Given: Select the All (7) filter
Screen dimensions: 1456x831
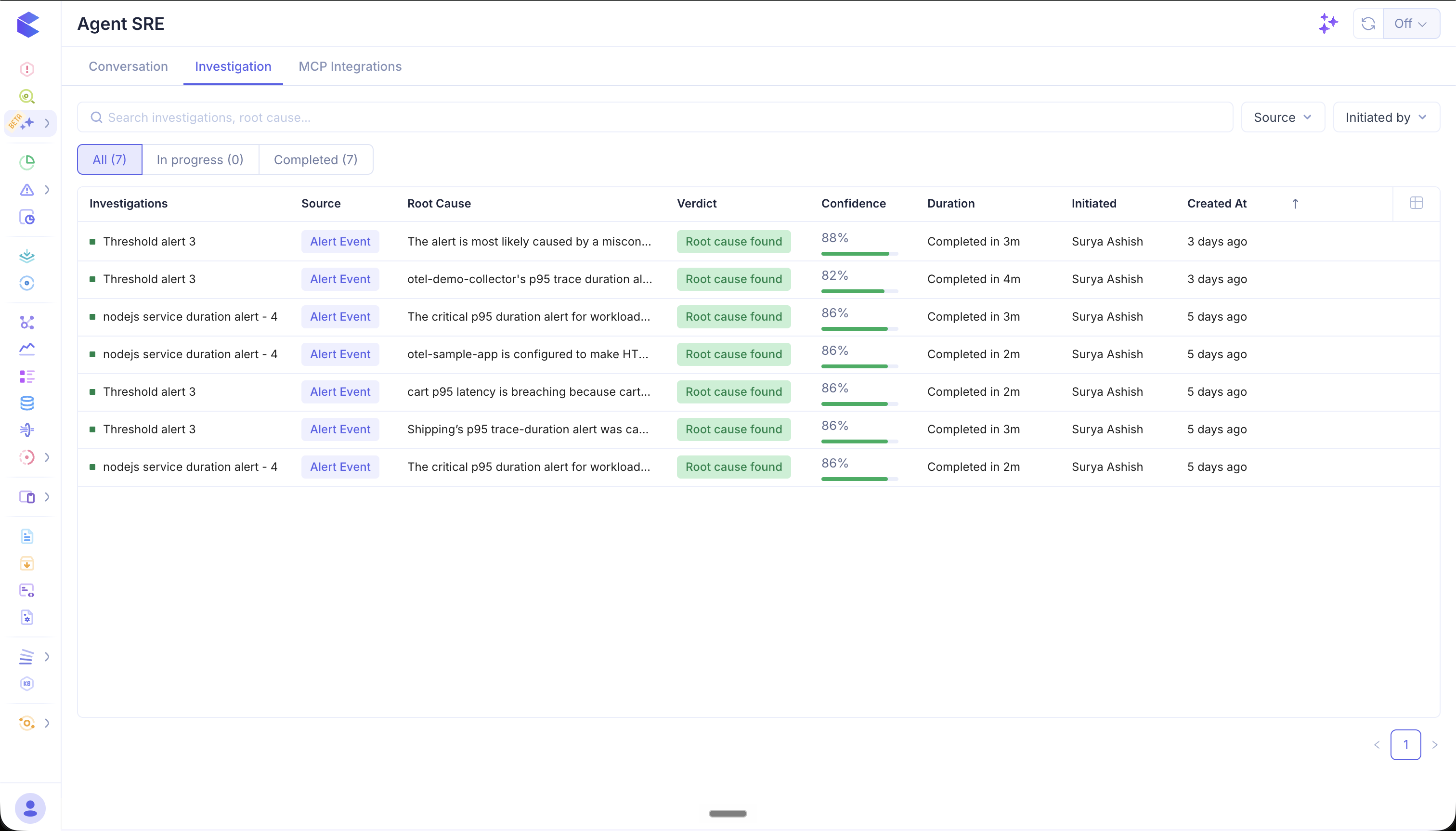Looking at the screenshot, I should click(110, 159).
